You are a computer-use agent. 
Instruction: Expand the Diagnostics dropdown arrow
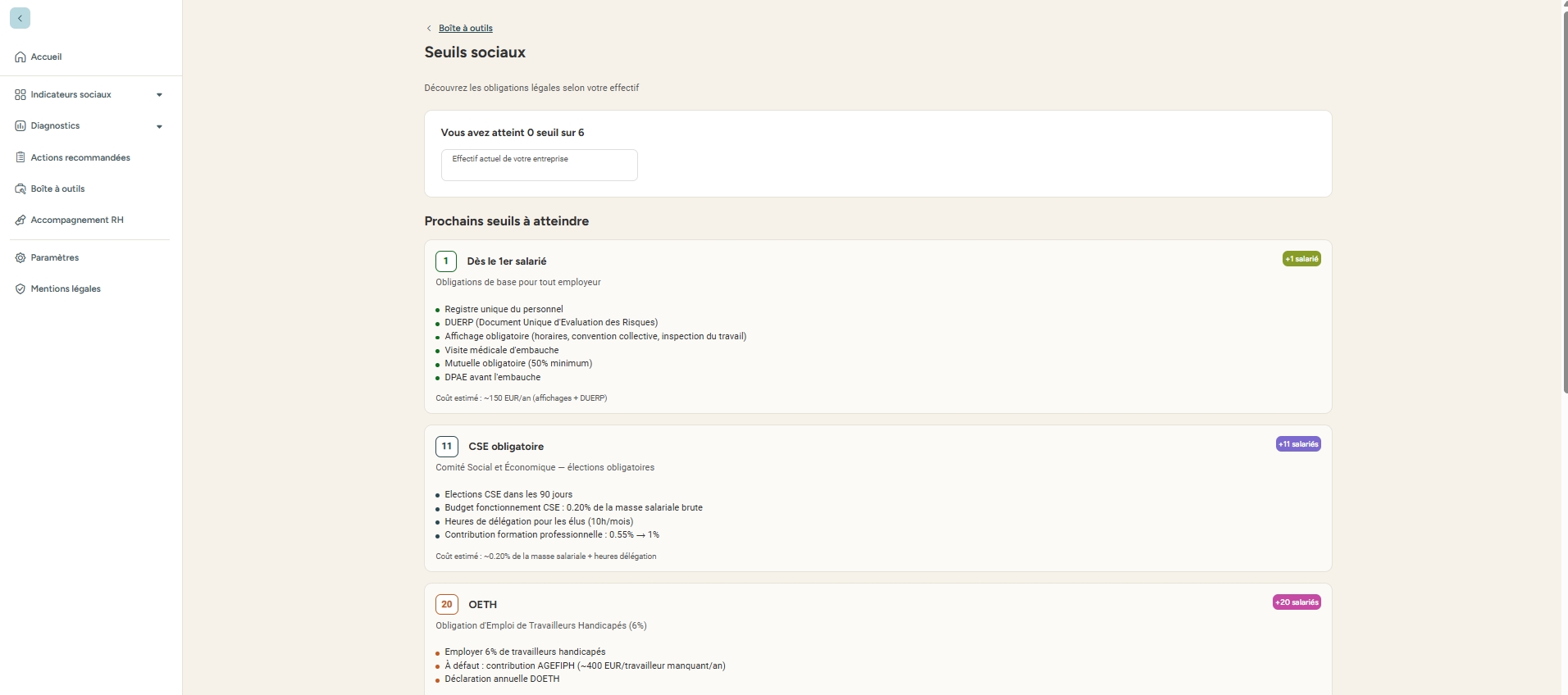[x=159, y=127]
